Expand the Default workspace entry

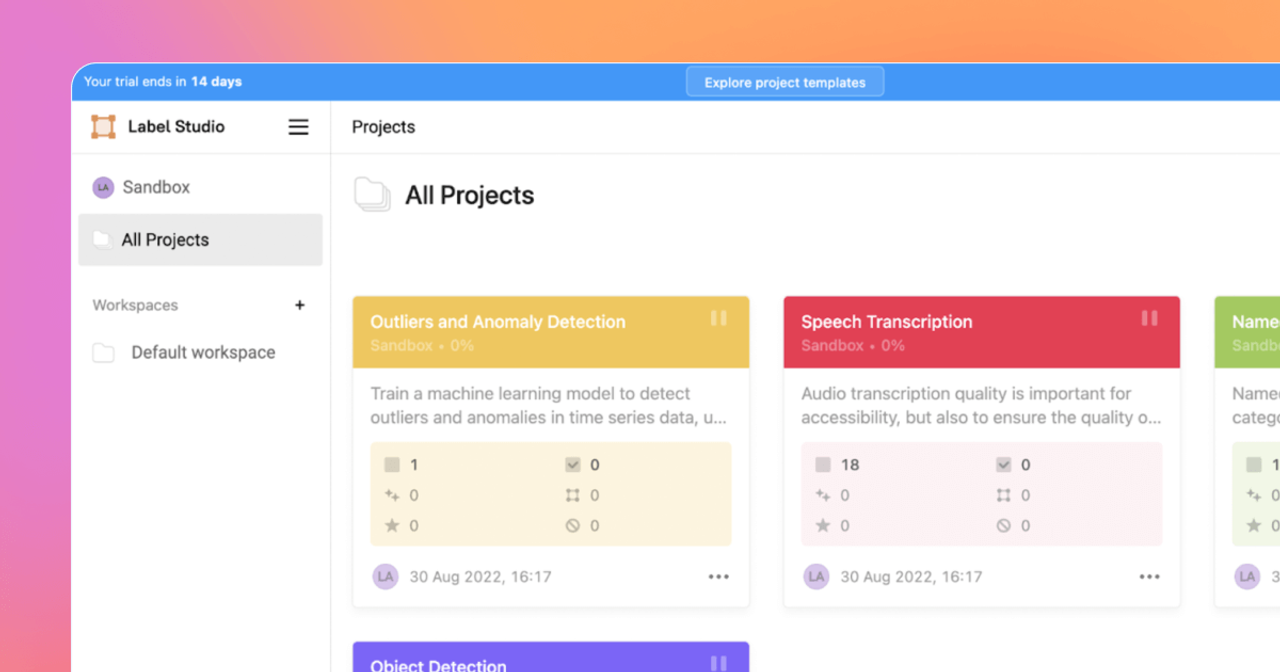(x=202, y=352)
